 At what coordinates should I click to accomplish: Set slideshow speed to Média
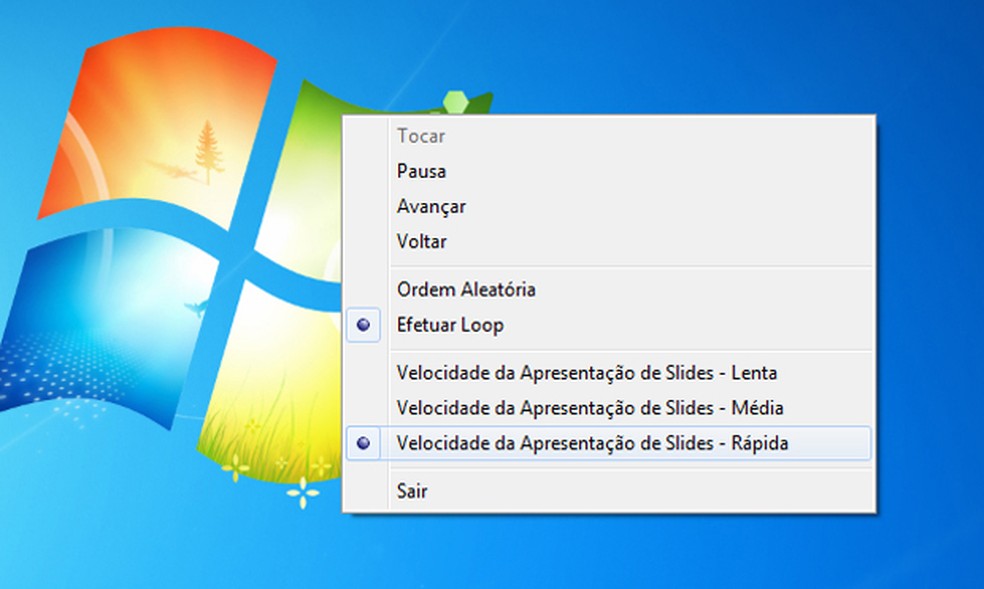(608, 408)
